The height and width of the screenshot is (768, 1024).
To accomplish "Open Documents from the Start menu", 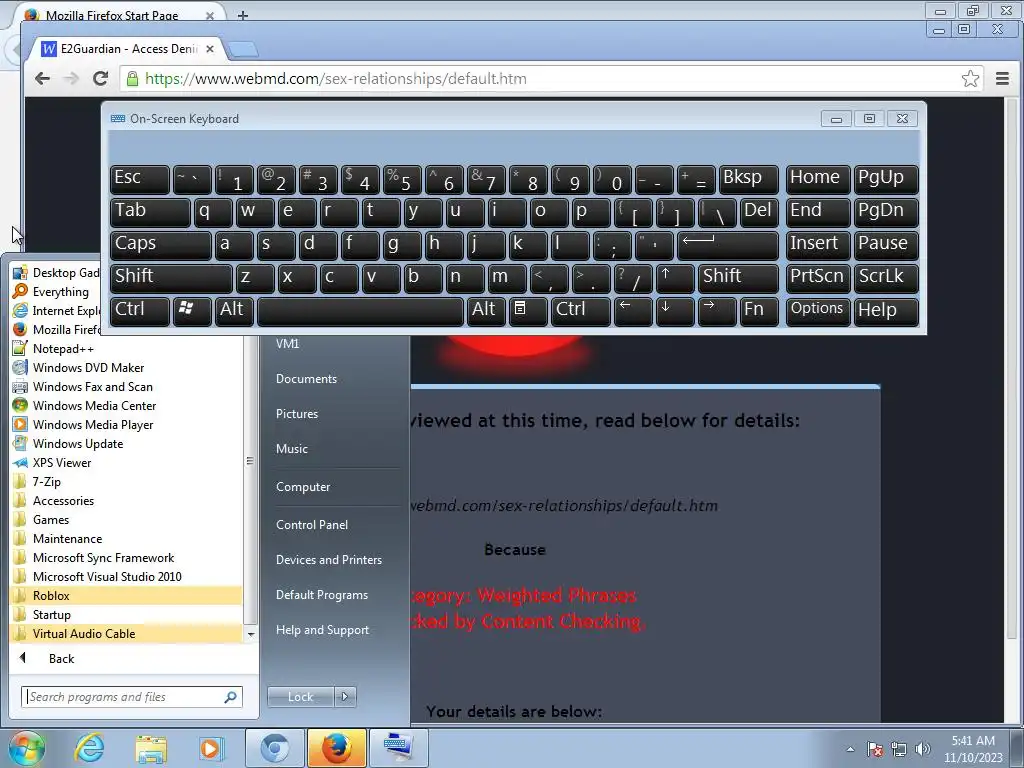I will click(306, 379).
